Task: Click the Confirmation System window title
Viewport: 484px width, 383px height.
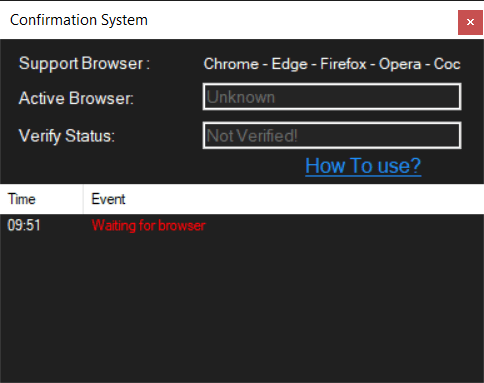Action: click(x=79, y=20)
